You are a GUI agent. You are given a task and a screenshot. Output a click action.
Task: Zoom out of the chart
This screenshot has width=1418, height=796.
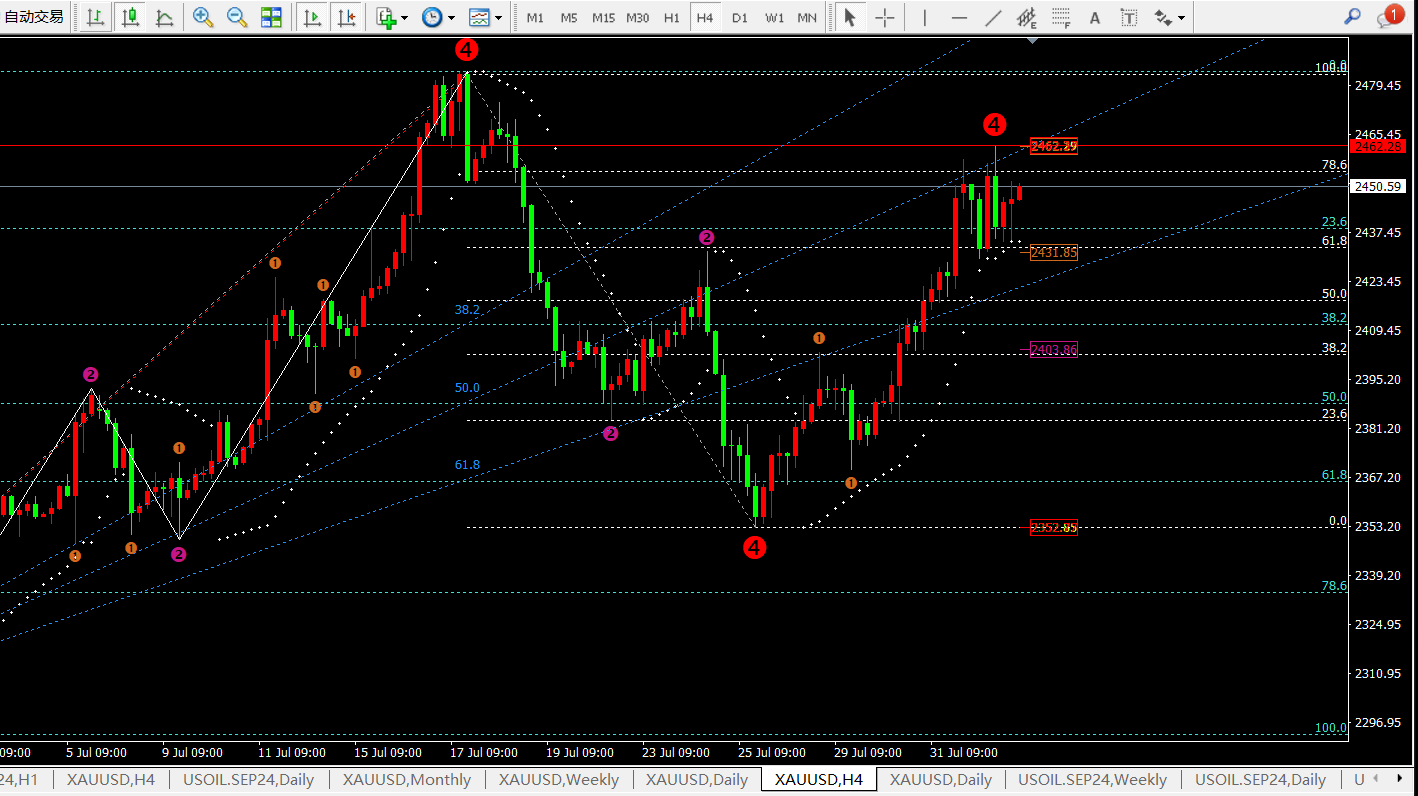(237, 17)
